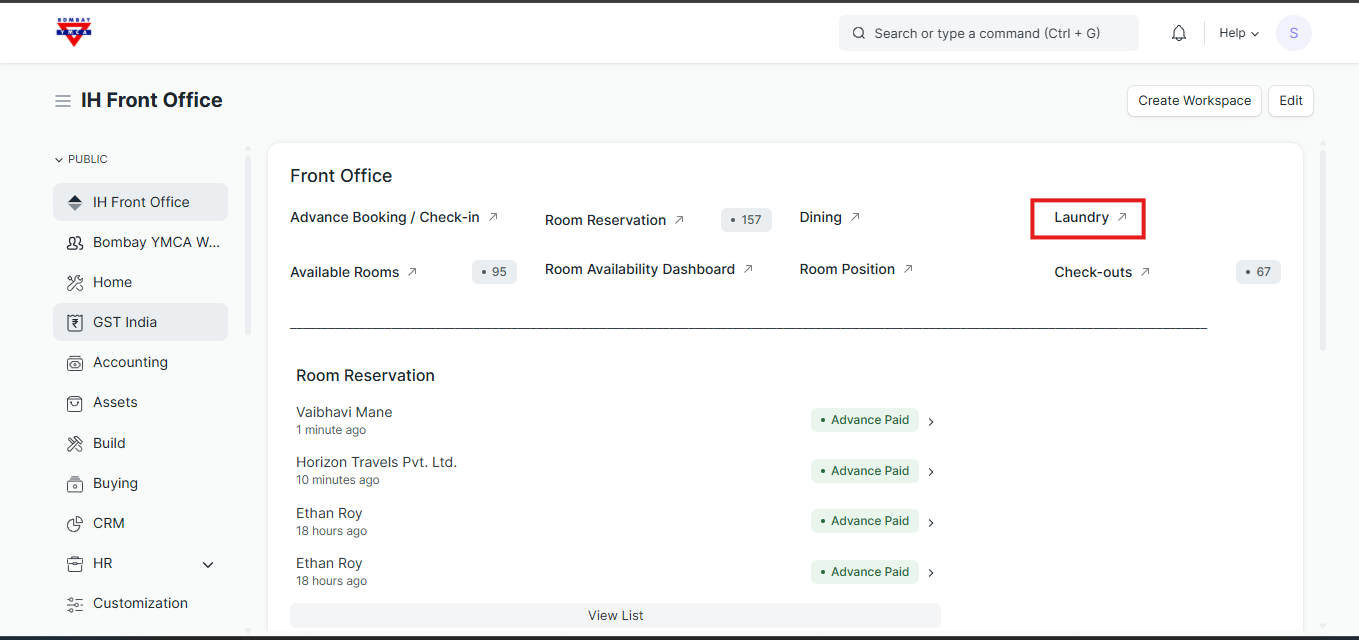This screenshot has width=1359, height=640.
Task: Click the View List button
Action: (615, 615)
